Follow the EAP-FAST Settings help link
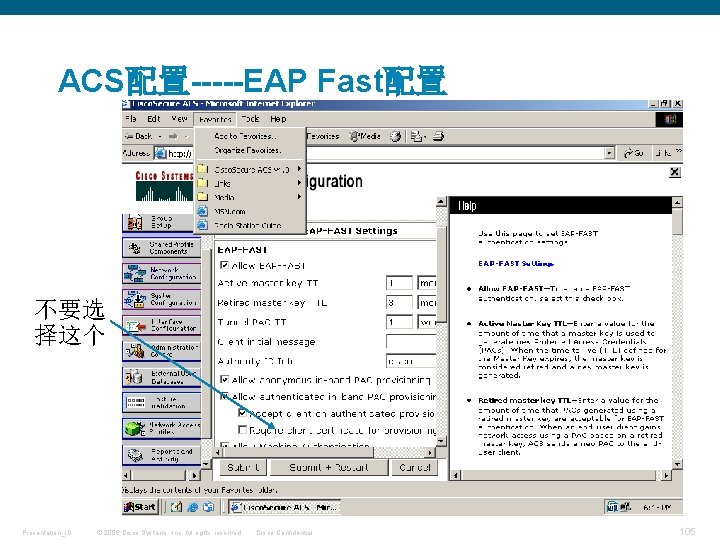 tap(516, 264)
